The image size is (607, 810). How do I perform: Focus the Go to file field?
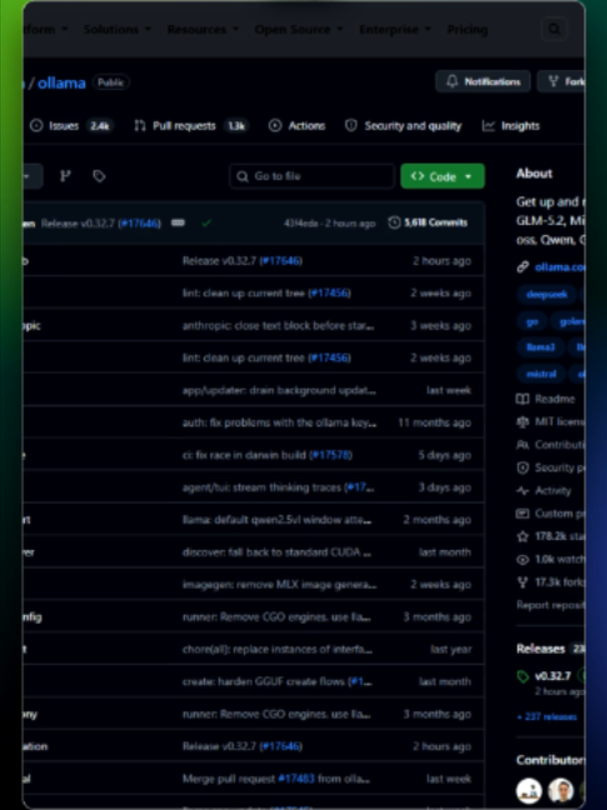(312, 176)
